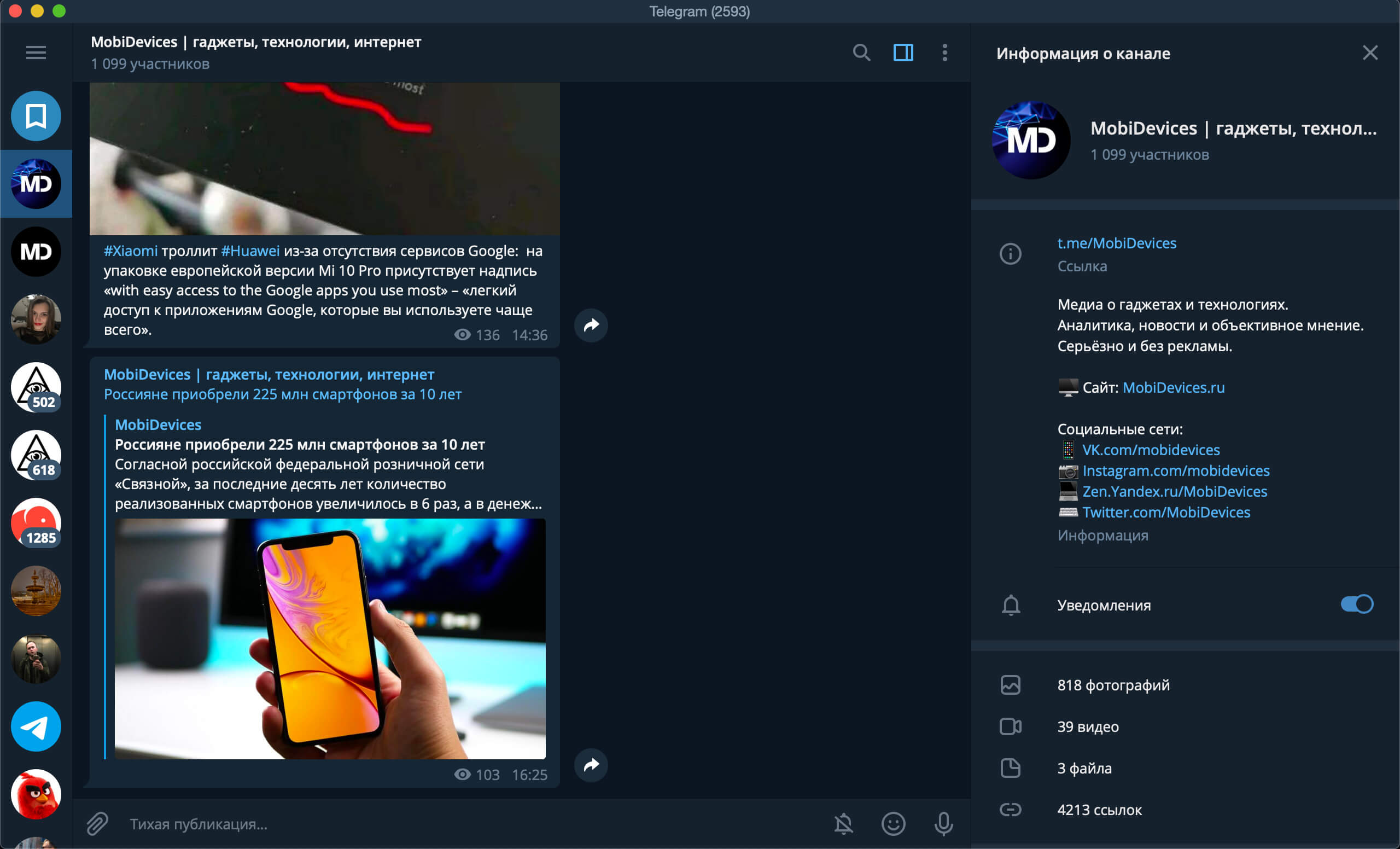Open the black MD channel chat
1400x849 pixels.
click(36, 251)
